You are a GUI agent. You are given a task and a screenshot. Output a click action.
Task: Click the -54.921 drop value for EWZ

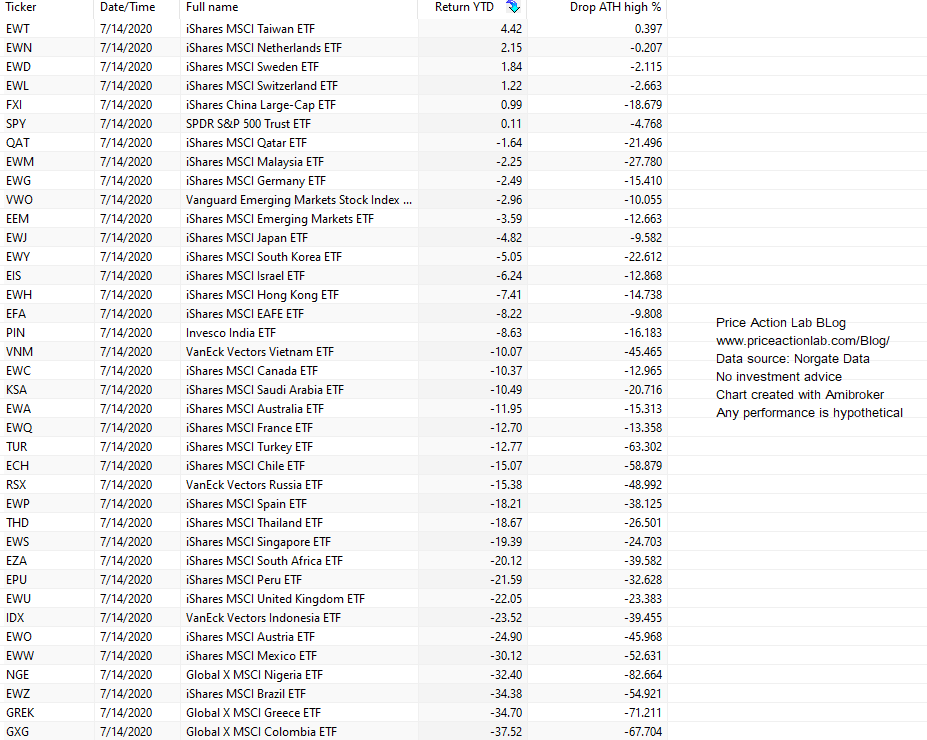coord(643,693)
